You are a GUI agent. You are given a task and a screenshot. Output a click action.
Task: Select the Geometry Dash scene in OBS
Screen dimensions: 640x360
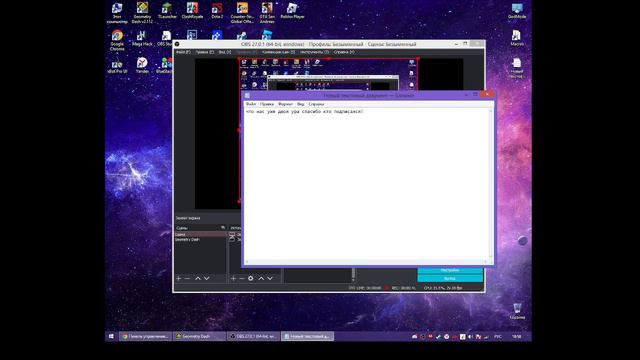[x=200, y=240]
